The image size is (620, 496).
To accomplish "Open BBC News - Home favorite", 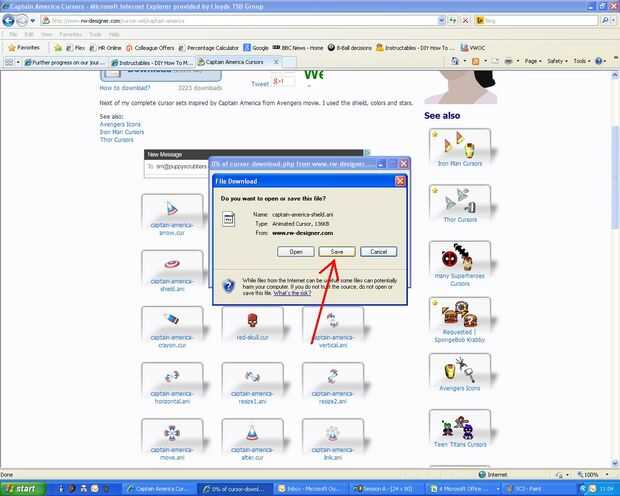I will (298, 48).
